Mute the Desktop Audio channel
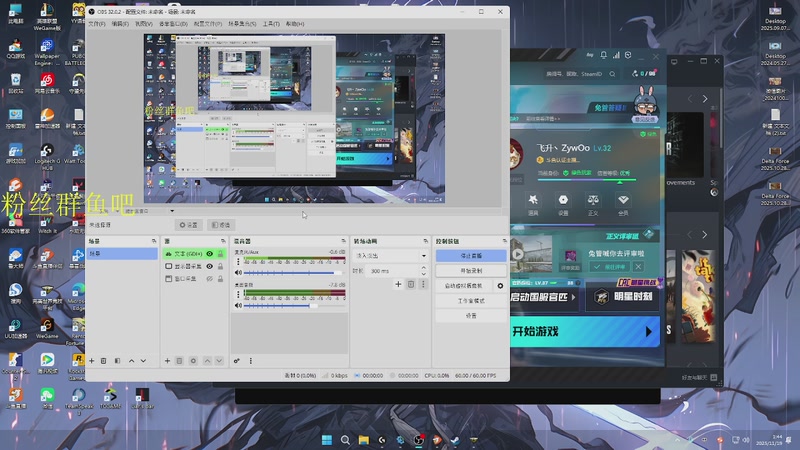The width and height of the screenshot is (800, 450). click(238, 306)
